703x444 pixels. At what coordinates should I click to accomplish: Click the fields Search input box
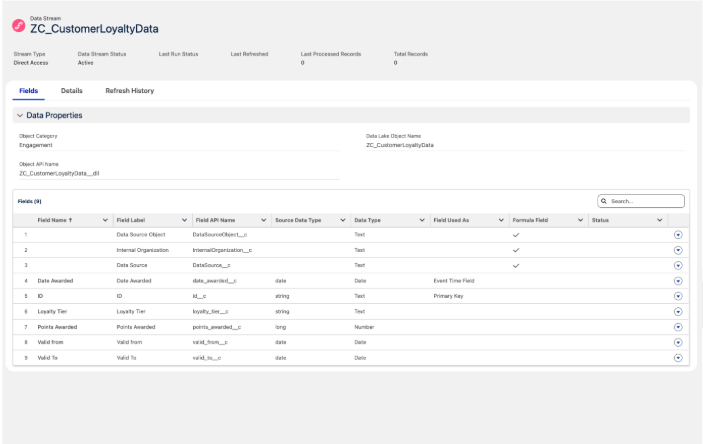[641, 201]
